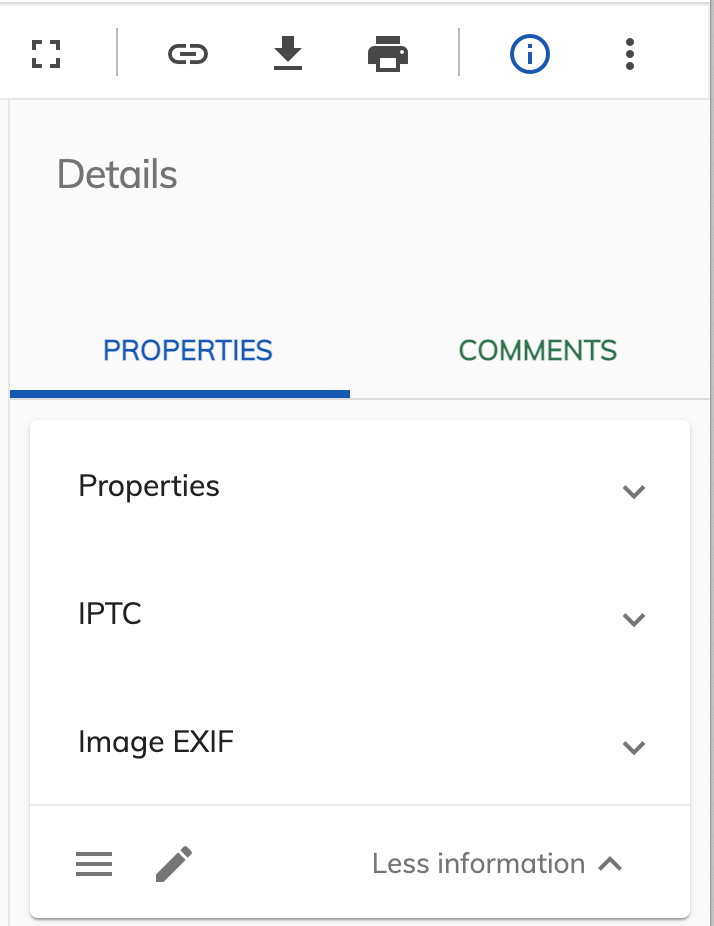This screenshot has width=714, height=926.
Task: Select the Image EXIF label text
Action: [x=155, y=741]
